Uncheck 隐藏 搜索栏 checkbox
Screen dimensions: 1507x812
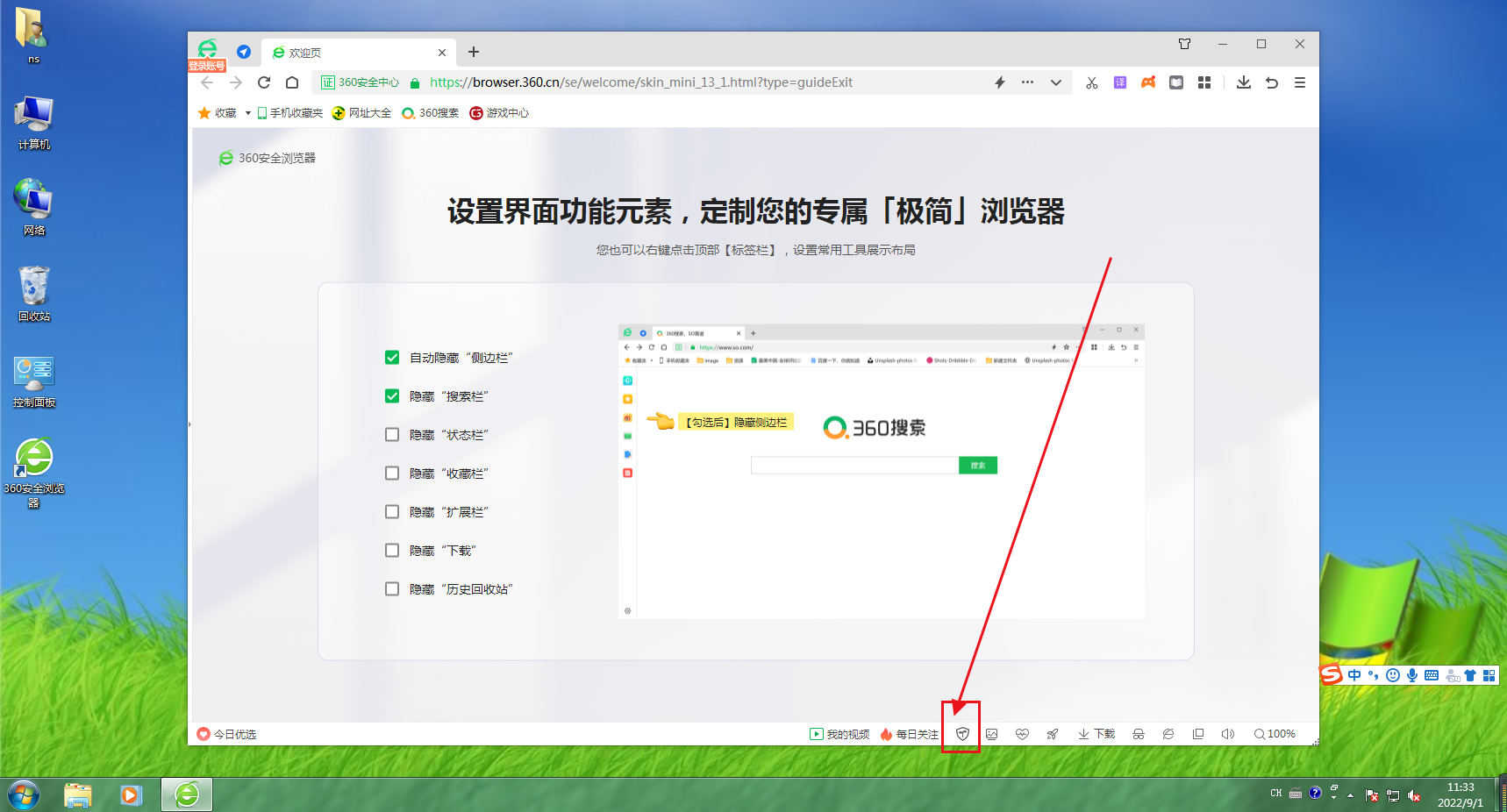coord(392,396)
